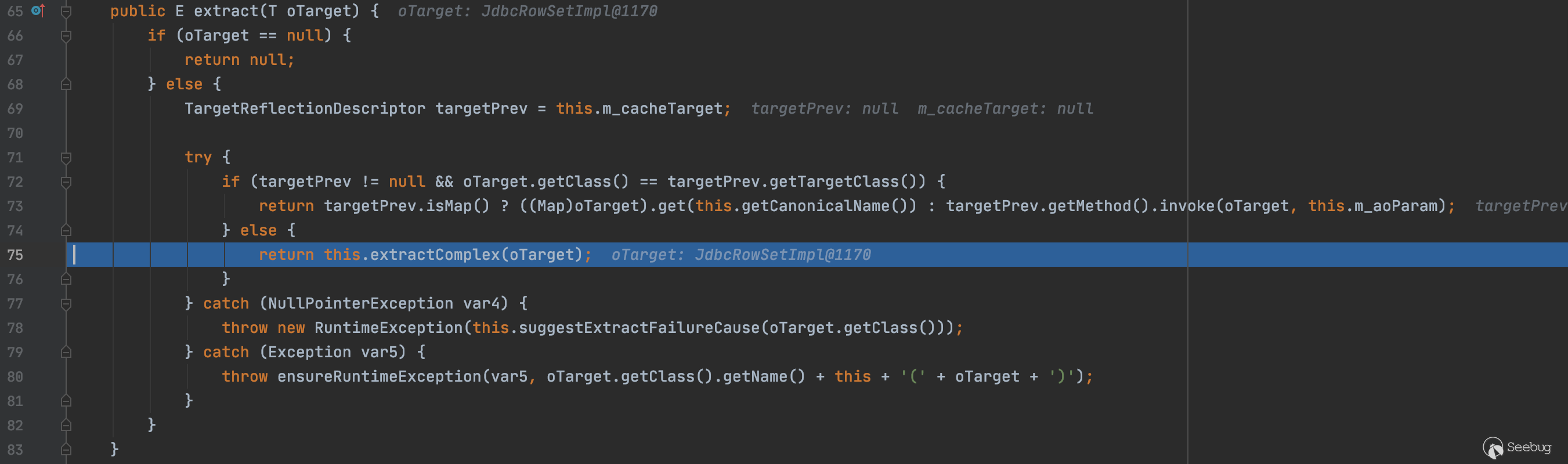Toggle a breakpoint at line number 78
This screenshot has width=1568, height=464.
15,328
